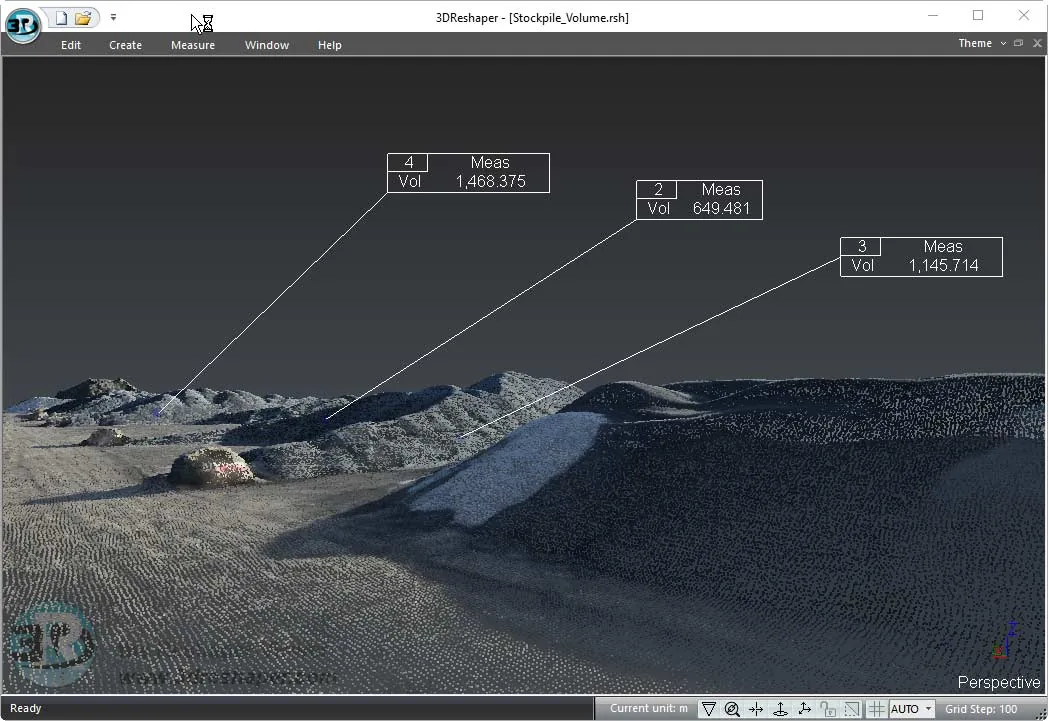Open the Create menu

[126, 45]
